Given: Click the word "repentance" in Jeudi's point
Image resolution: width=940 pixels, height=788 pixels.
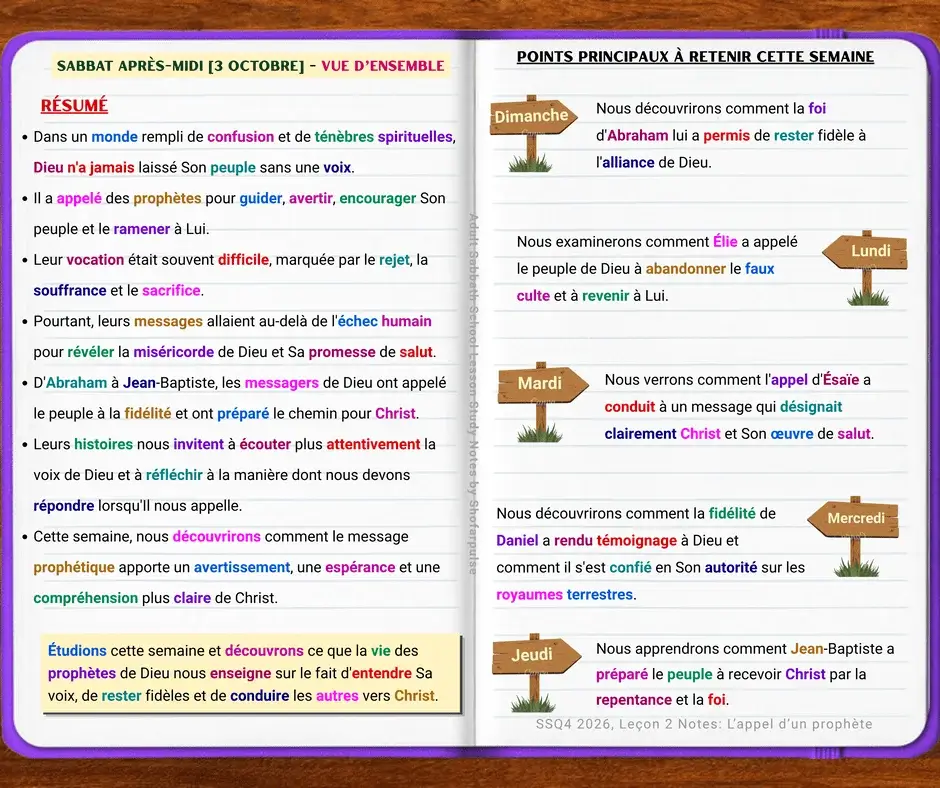Looking at the screenshot, I should click(634, 700).
